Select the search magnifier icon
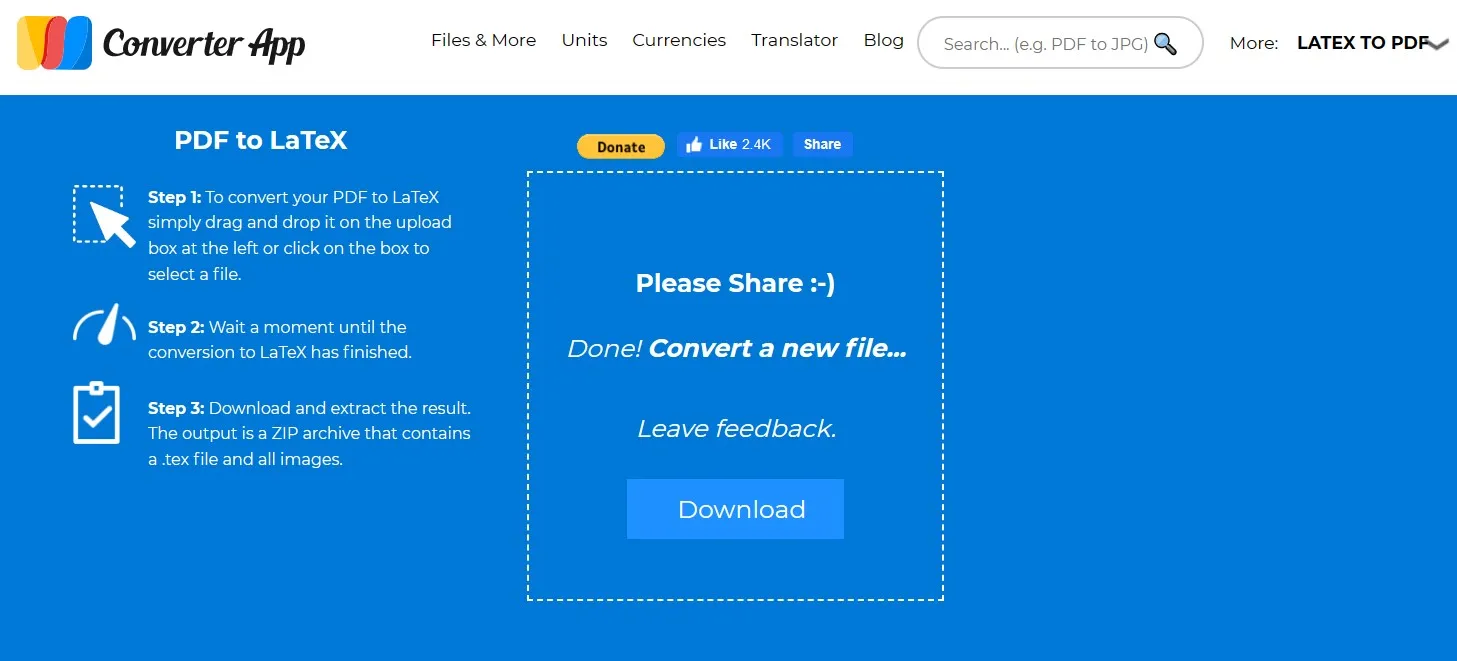1457x661 pixels. tap(1166, 43)
